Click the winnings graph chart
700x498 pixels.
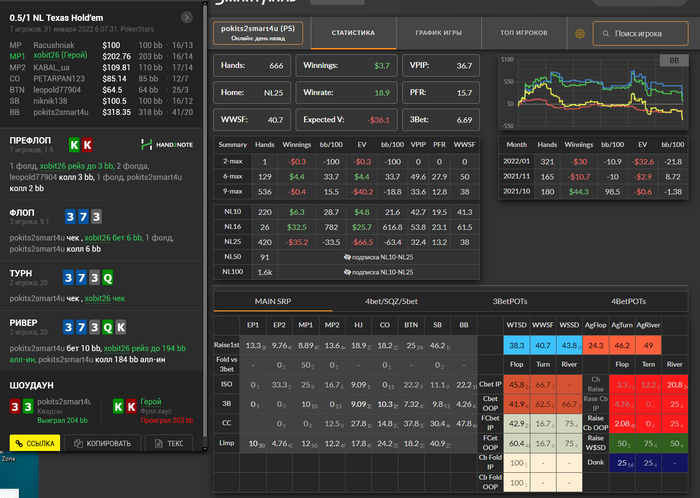(x=593, y=92)
